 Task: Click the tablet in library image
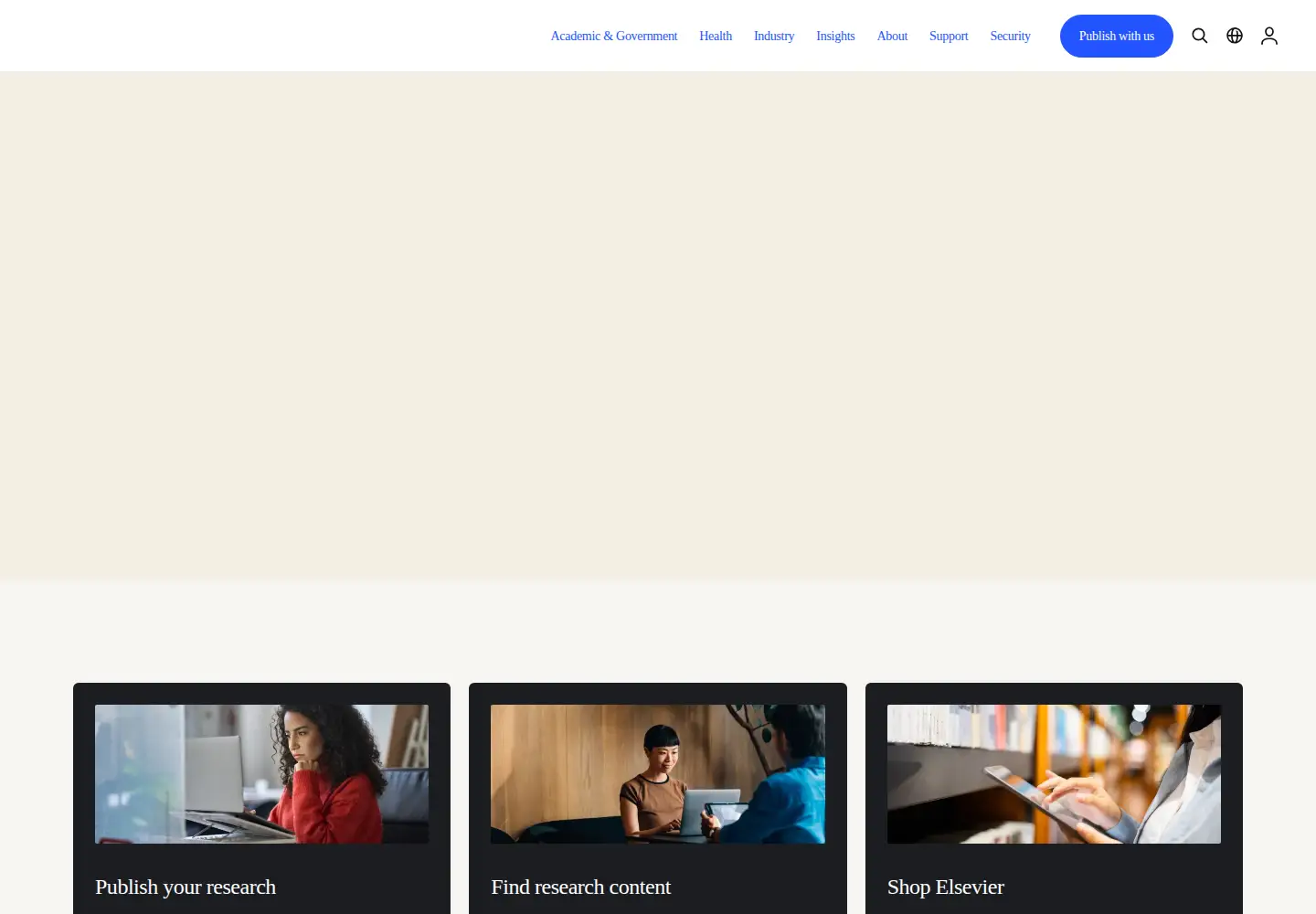tap(1054, 774)
